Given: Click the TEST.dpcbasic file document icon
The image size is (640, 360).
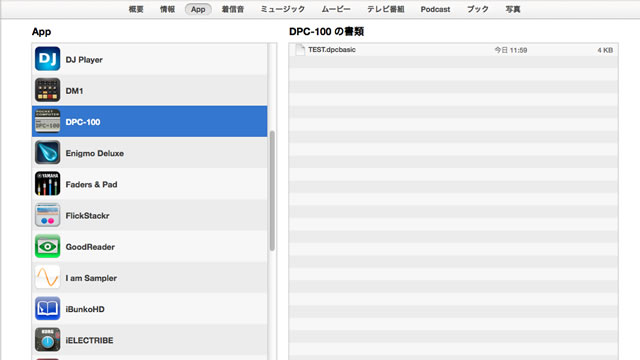Looking at the screenshot, I should 300,49.
